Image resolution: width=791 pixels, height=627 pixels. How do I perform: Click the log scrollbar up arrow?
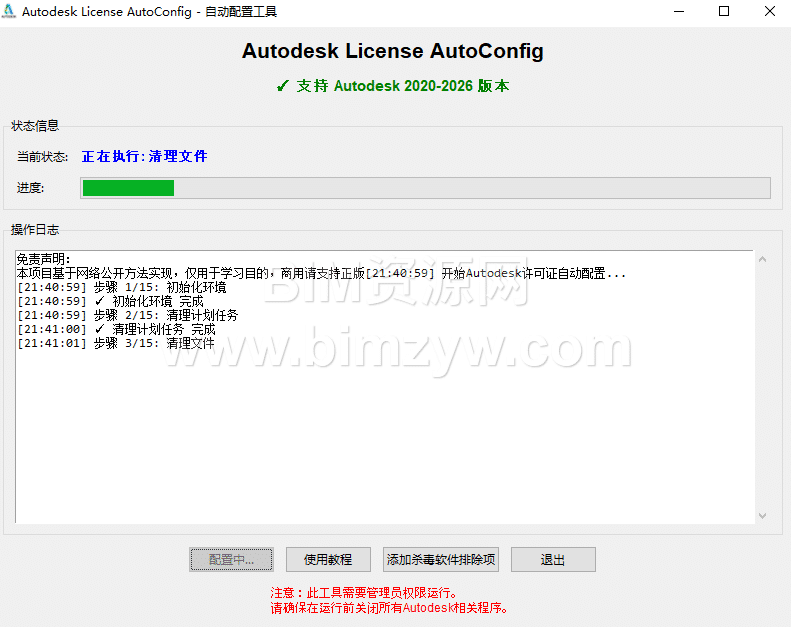click(762, 260)
